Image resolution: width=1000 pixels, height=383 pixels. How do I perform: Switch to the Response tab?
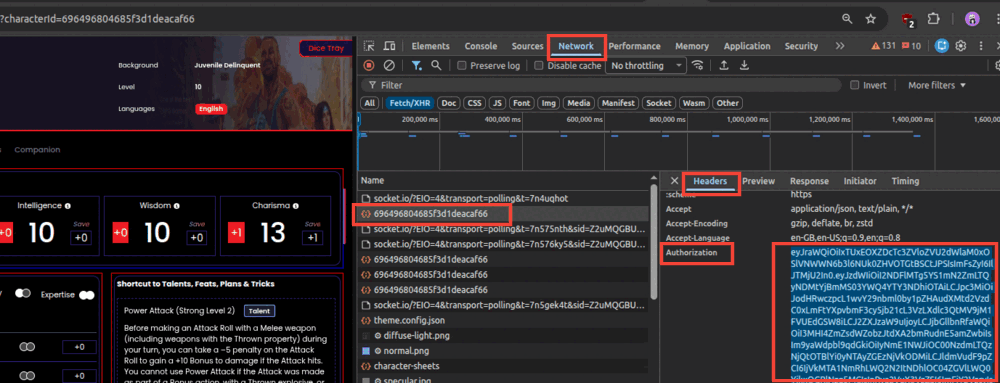coord(809,181)
